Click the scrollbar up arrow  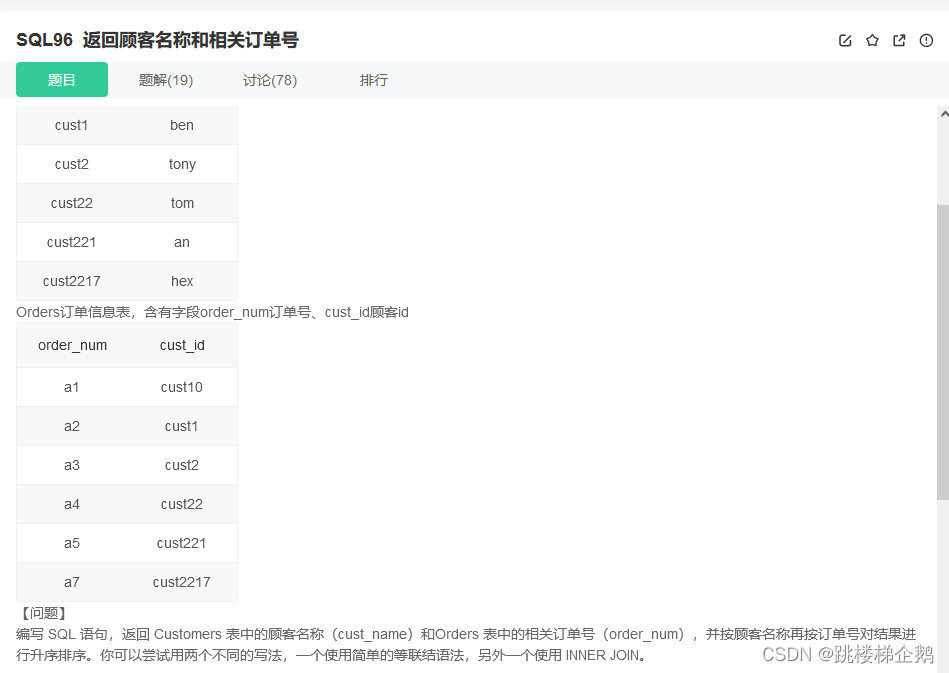[x=943, y=113]
